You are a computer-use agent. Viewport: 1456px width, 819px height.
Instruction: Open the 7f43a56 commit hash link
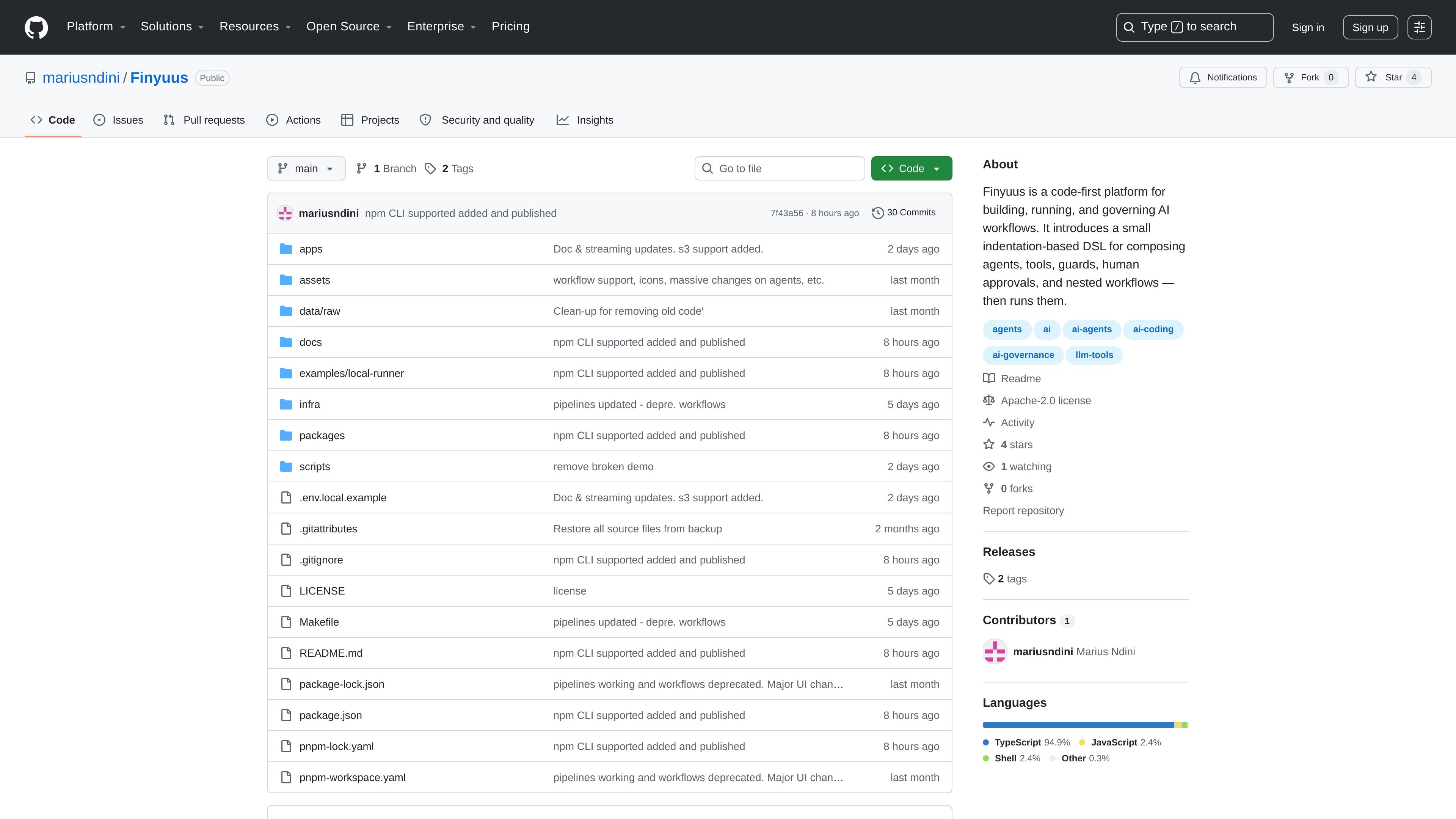tap(787, 213)
